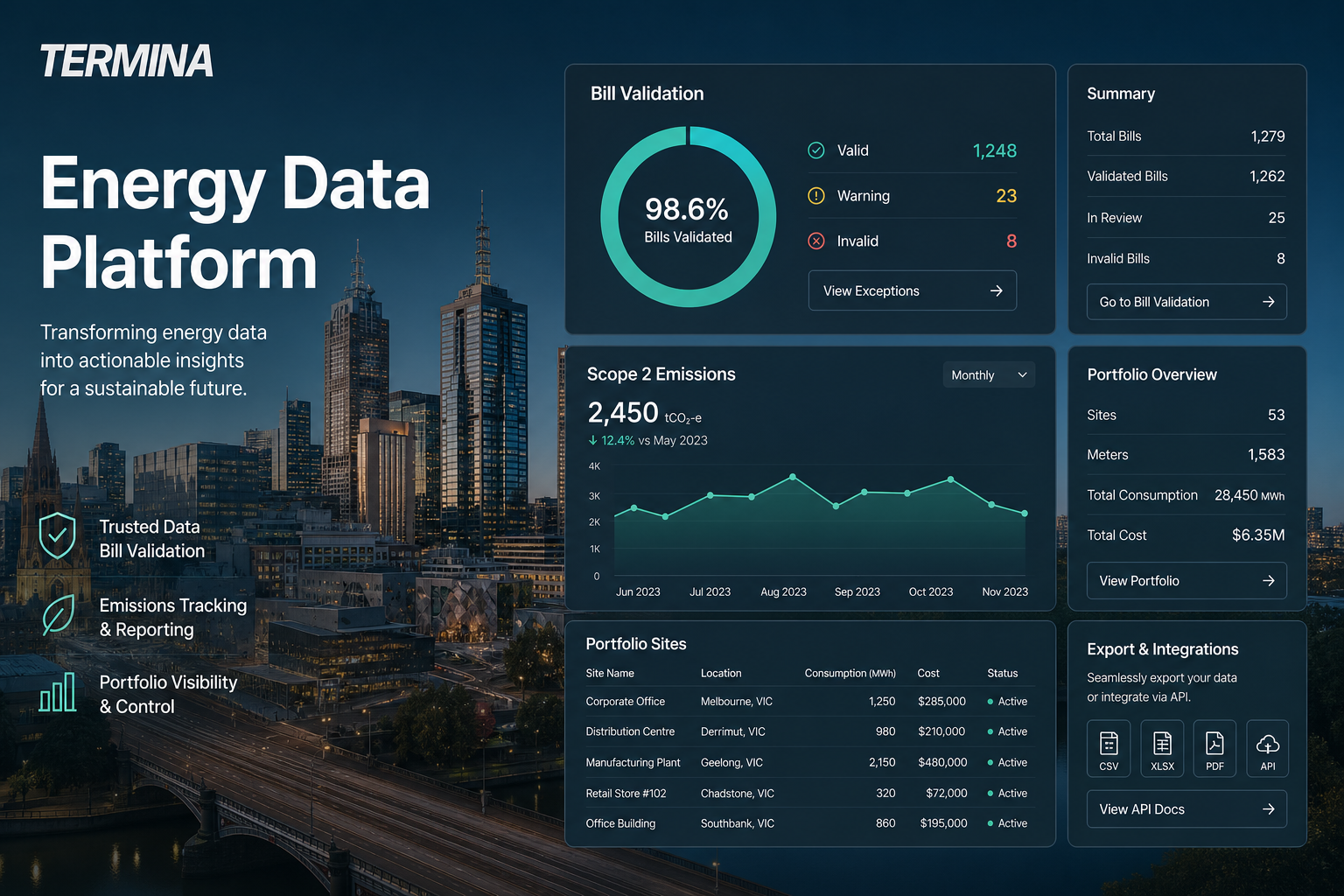Click the Validated Bills value 1,262
1344x896 pixels.
pos(1267,176)
